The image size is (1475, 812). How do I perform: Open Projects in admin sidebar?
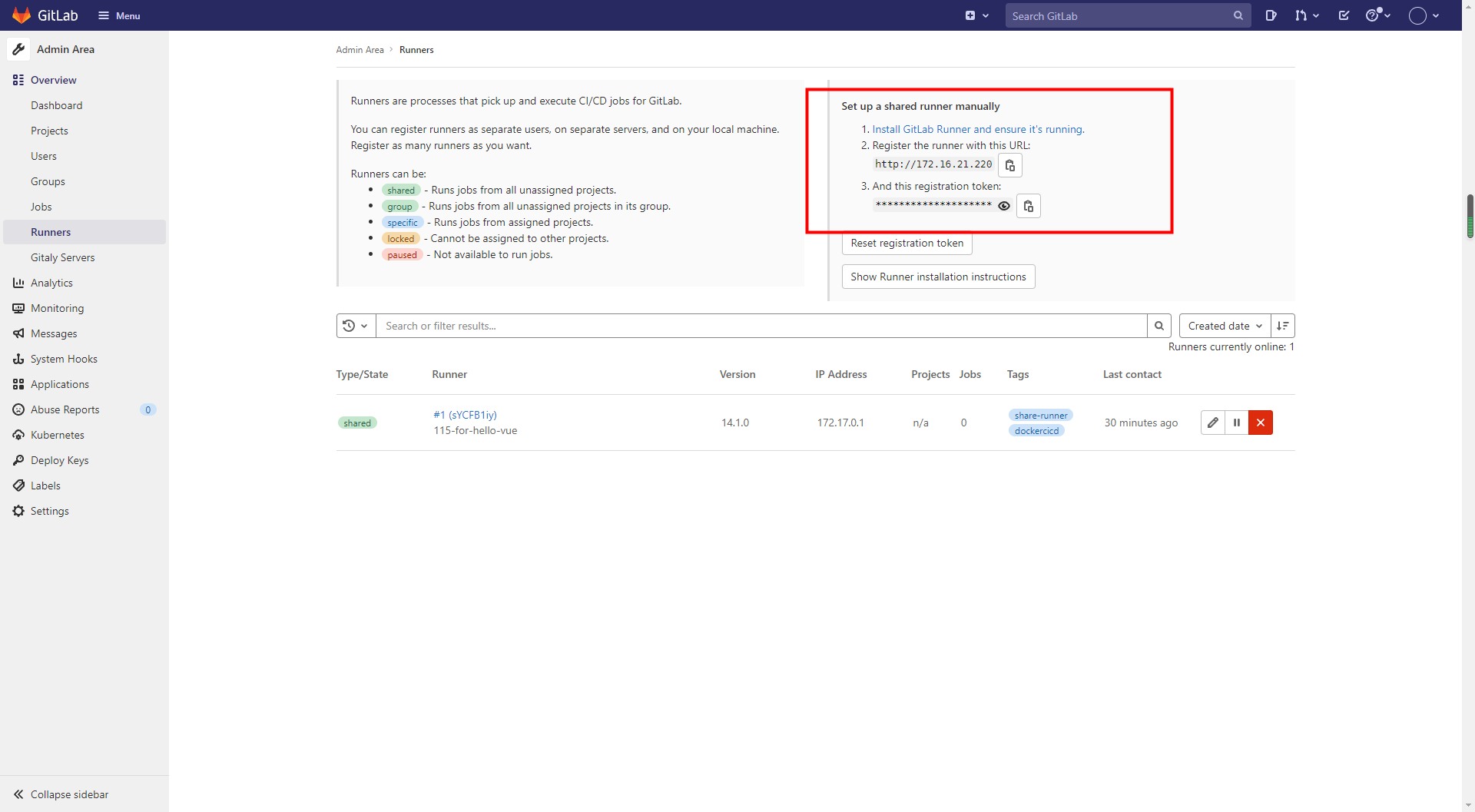[x=49, y=131]
